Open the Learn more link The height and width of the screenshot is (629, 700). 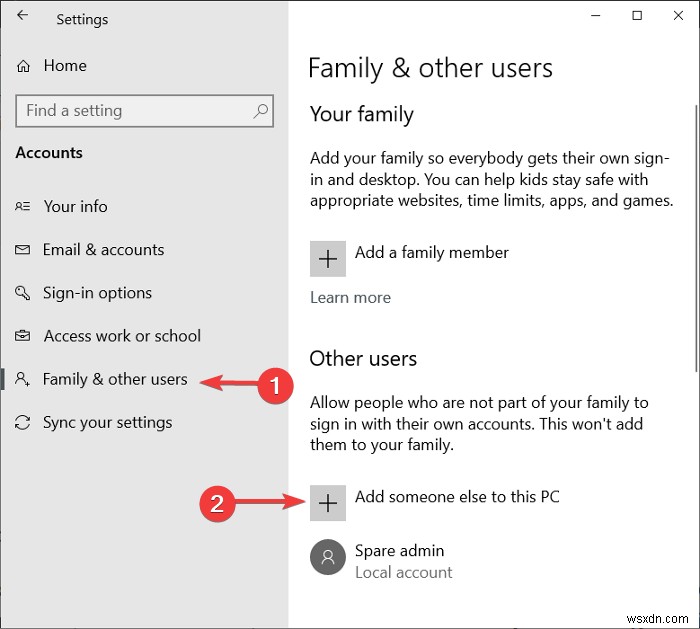coord(350,298)
